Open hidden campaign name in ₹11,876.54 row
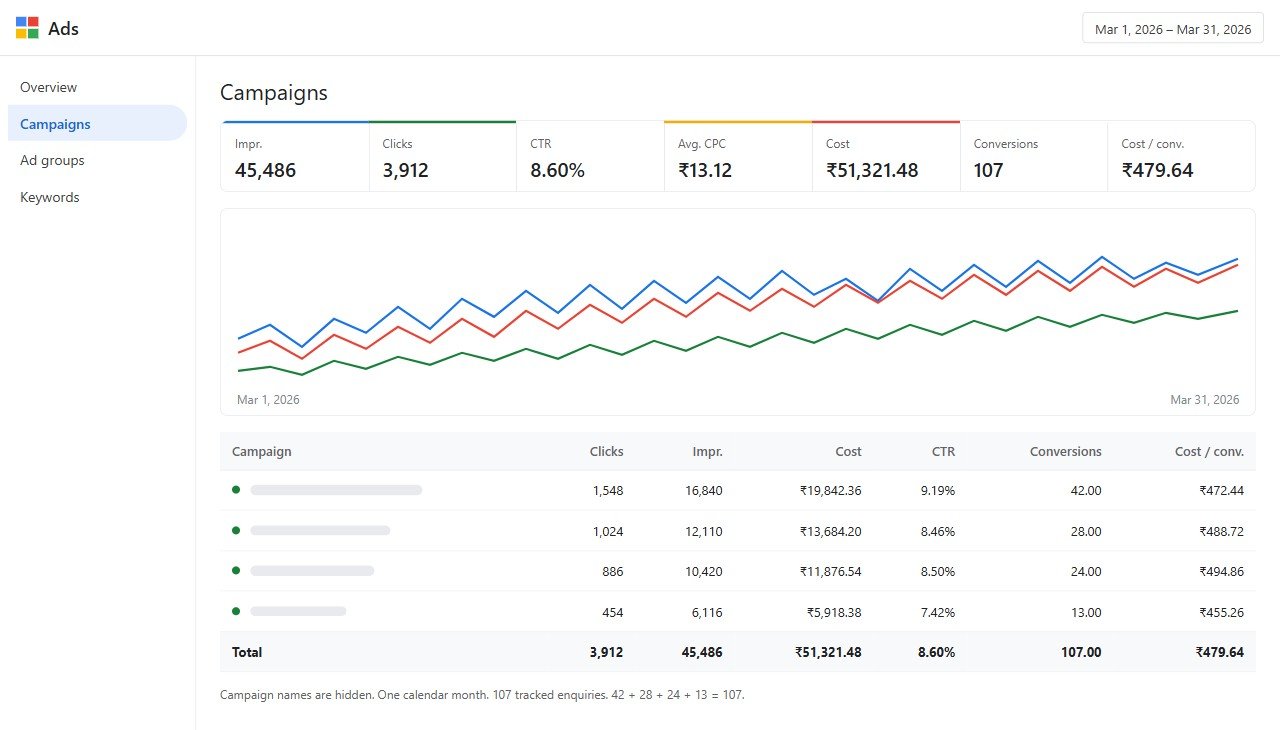Screen dimensions: 1280x730 click(312, 570)
